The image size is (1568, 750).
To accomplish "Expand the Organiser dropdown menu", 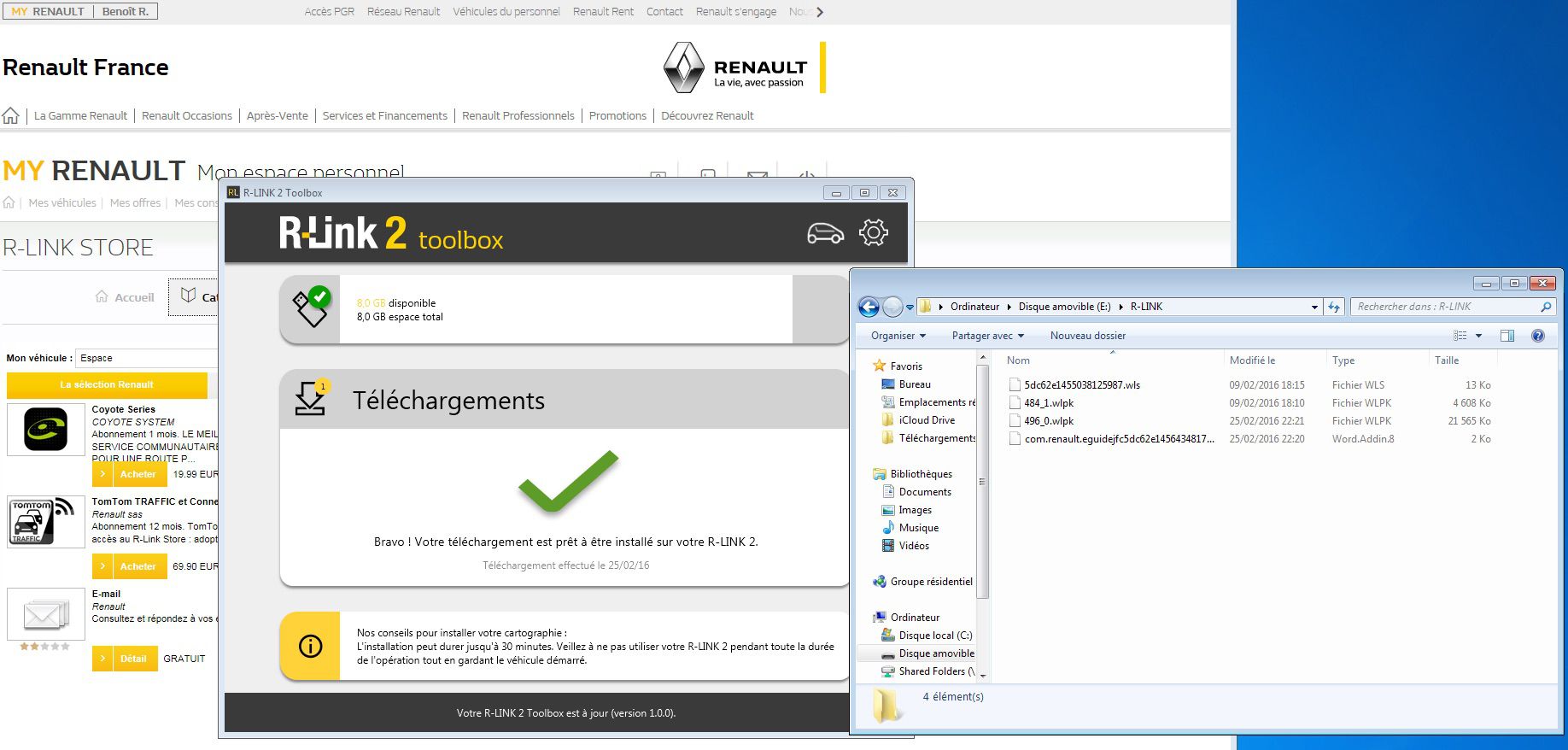I will (x=898, y=336).
